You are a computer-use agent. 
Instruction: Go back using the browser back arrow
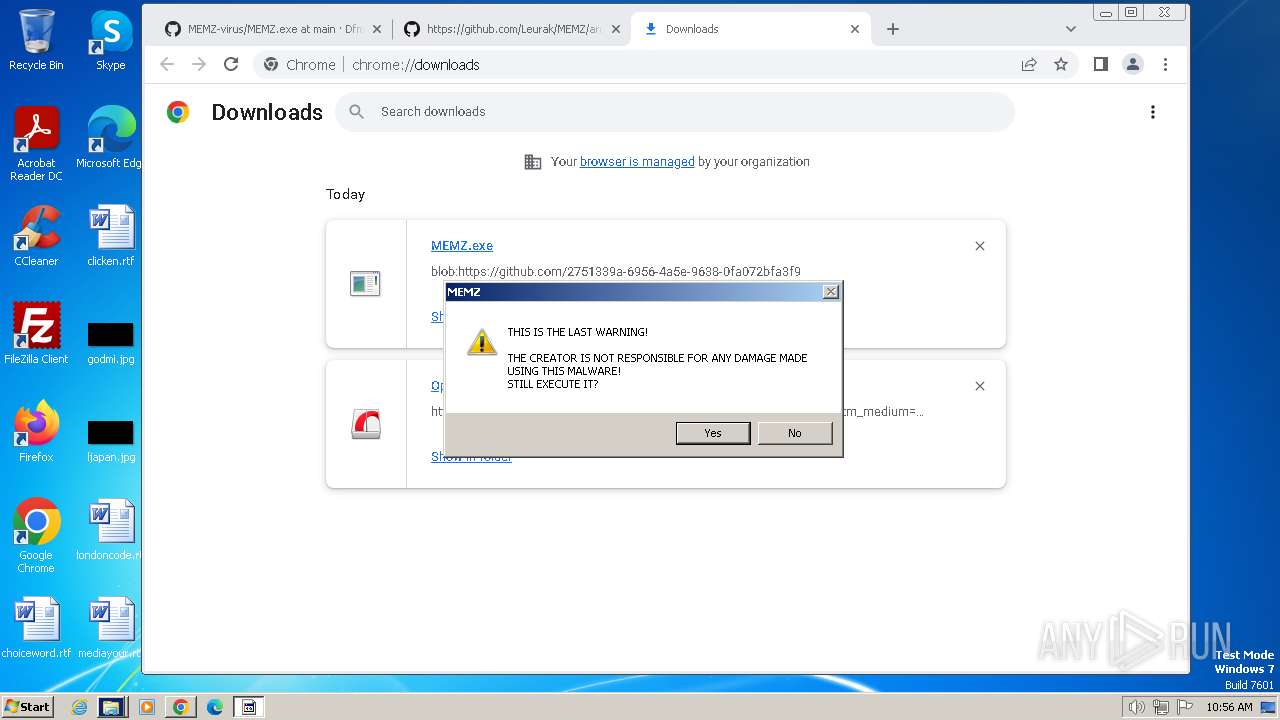pos(167,64)
